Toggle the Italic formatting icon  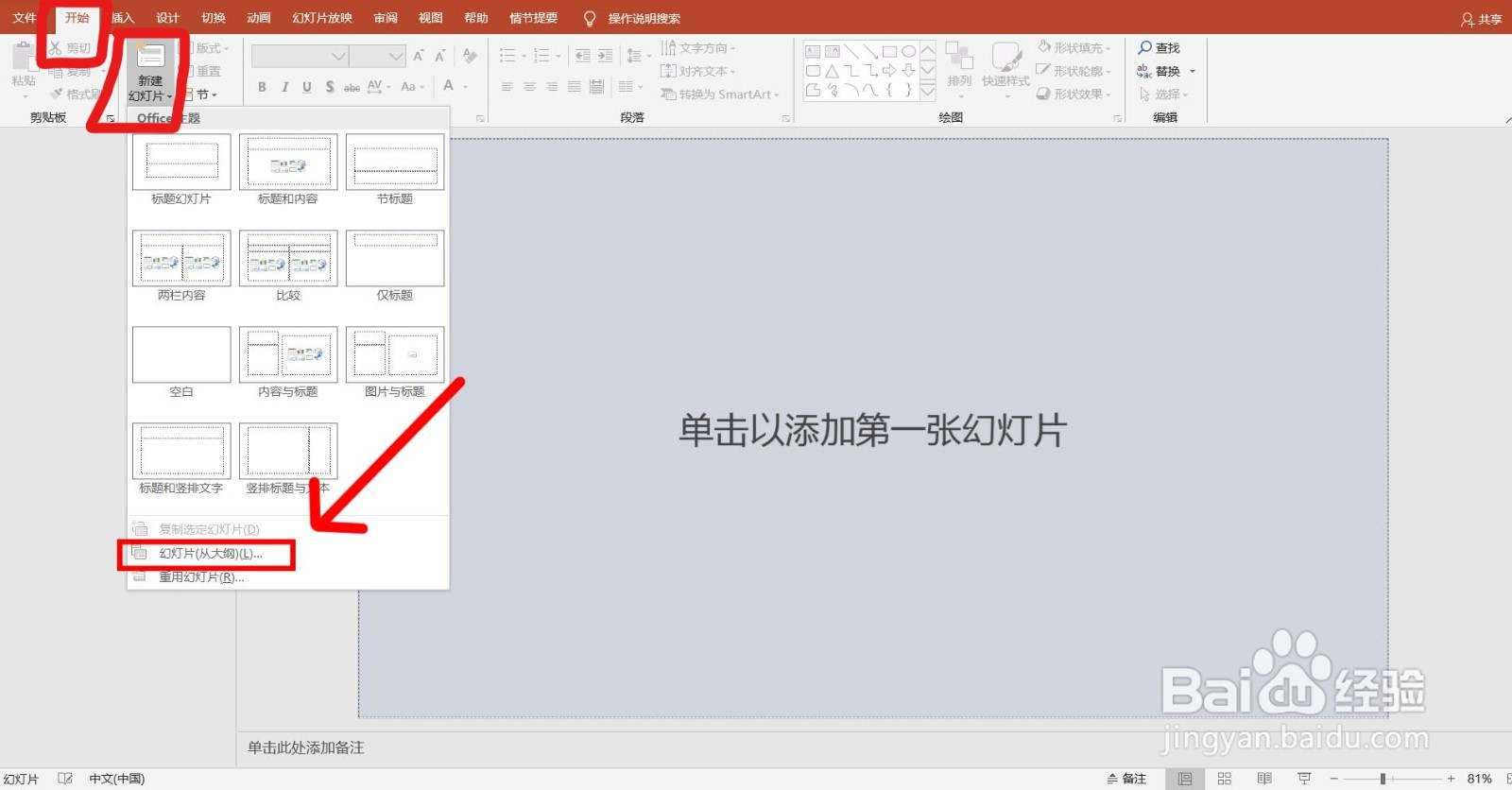284,87
